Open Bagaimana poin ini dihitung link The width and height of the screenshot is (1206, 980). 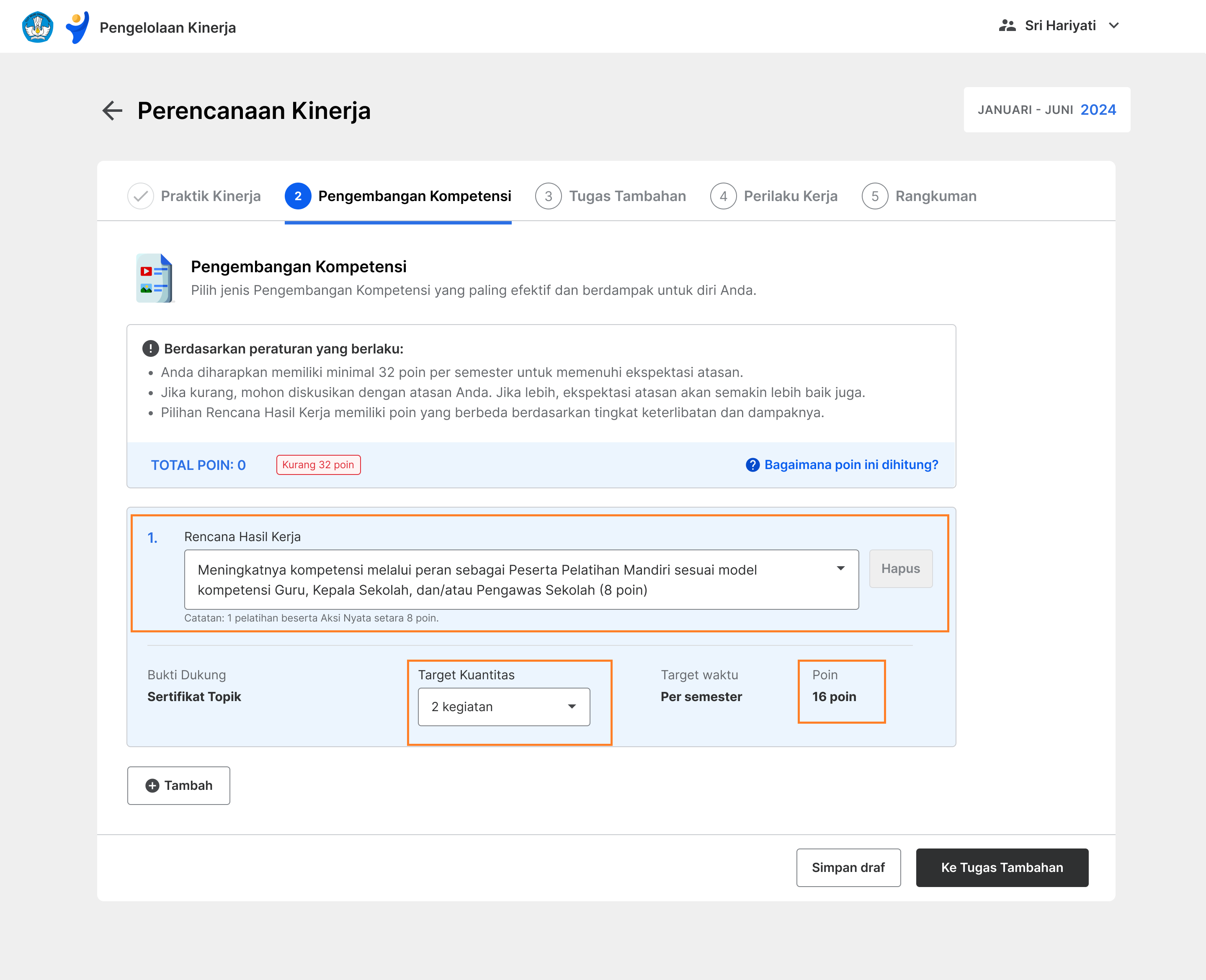coord(850,464)
